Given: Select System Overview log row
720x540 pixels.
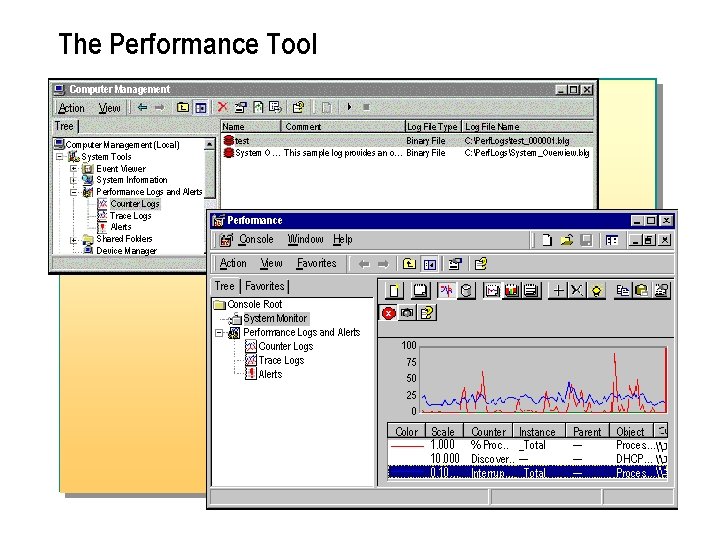Looking at the screenshot, I should pyautogui.click(x=407, y=153).
